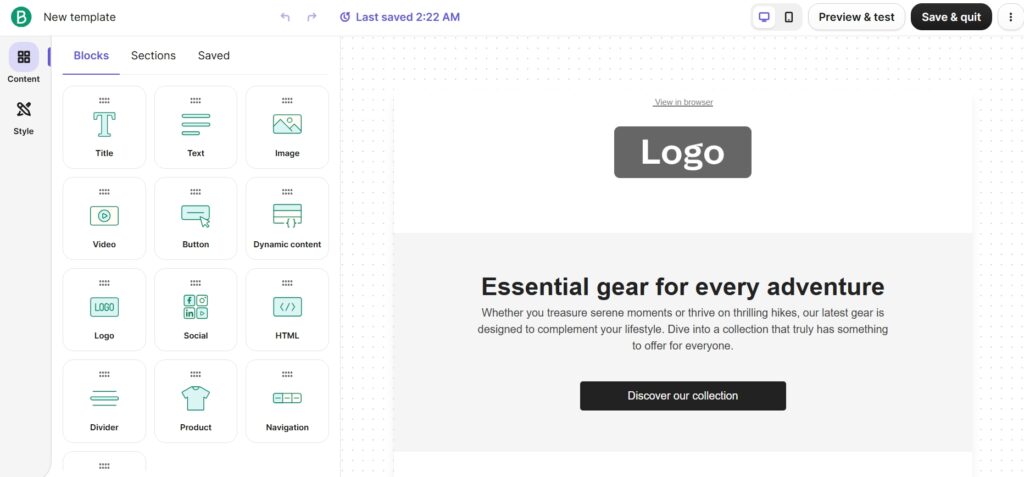Viewport: 1024px width, 477px height.
Task: Switch to desktop preview mode
Action: (x=765, y=17)
